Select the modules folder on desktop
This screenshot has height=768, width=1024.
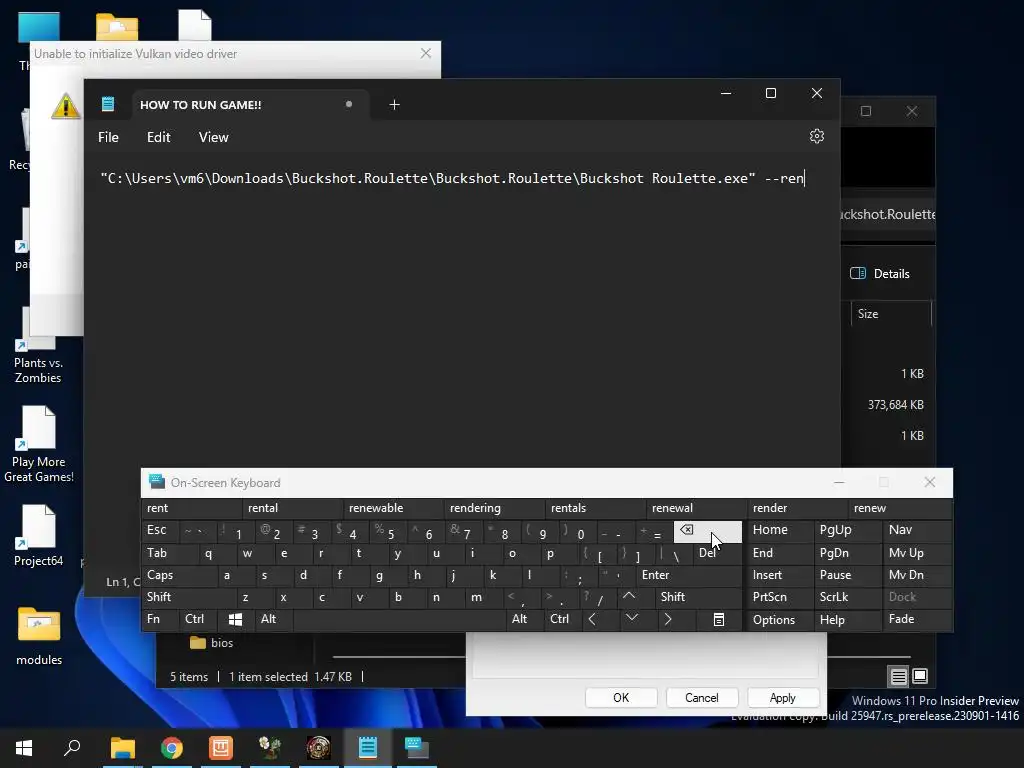(x=39, y=635)
